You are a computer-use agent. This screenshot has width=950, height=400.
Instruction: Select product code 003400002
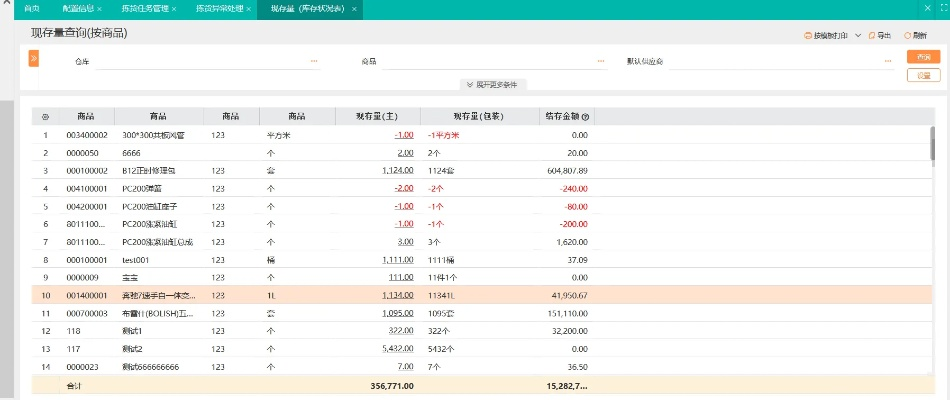pyautogui.click(x=87, y=136)
